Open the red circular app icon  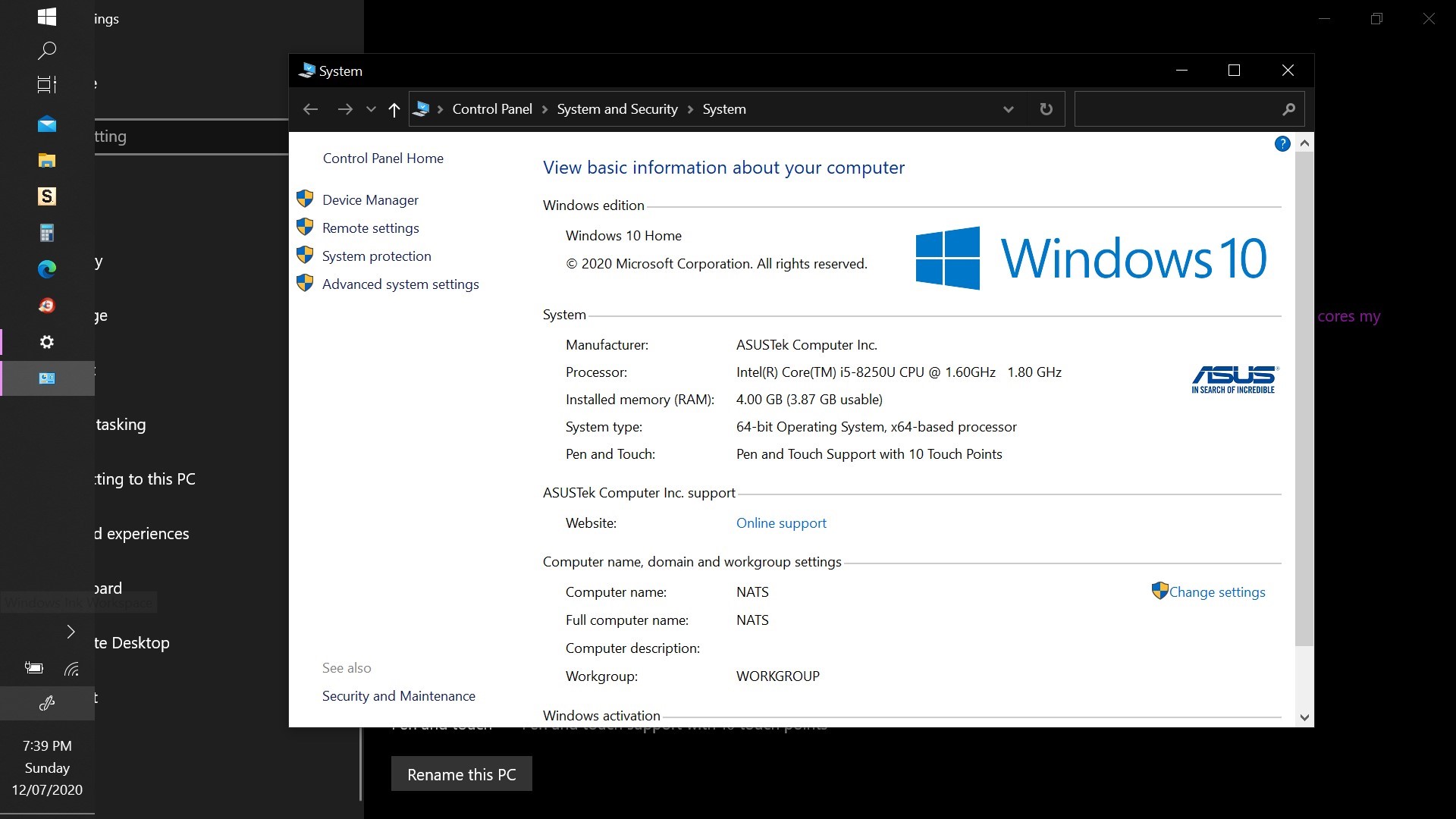tap(47, 305)
